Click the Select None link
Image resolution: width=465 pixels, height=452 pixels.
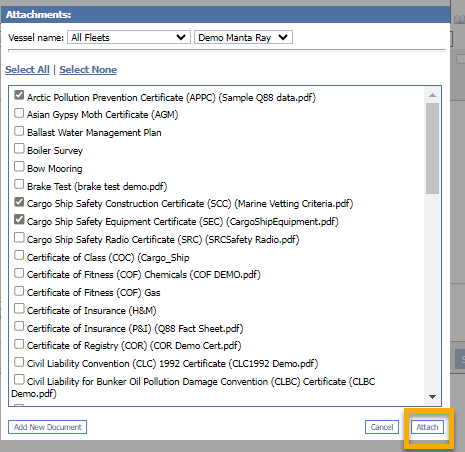pos(88,70)
